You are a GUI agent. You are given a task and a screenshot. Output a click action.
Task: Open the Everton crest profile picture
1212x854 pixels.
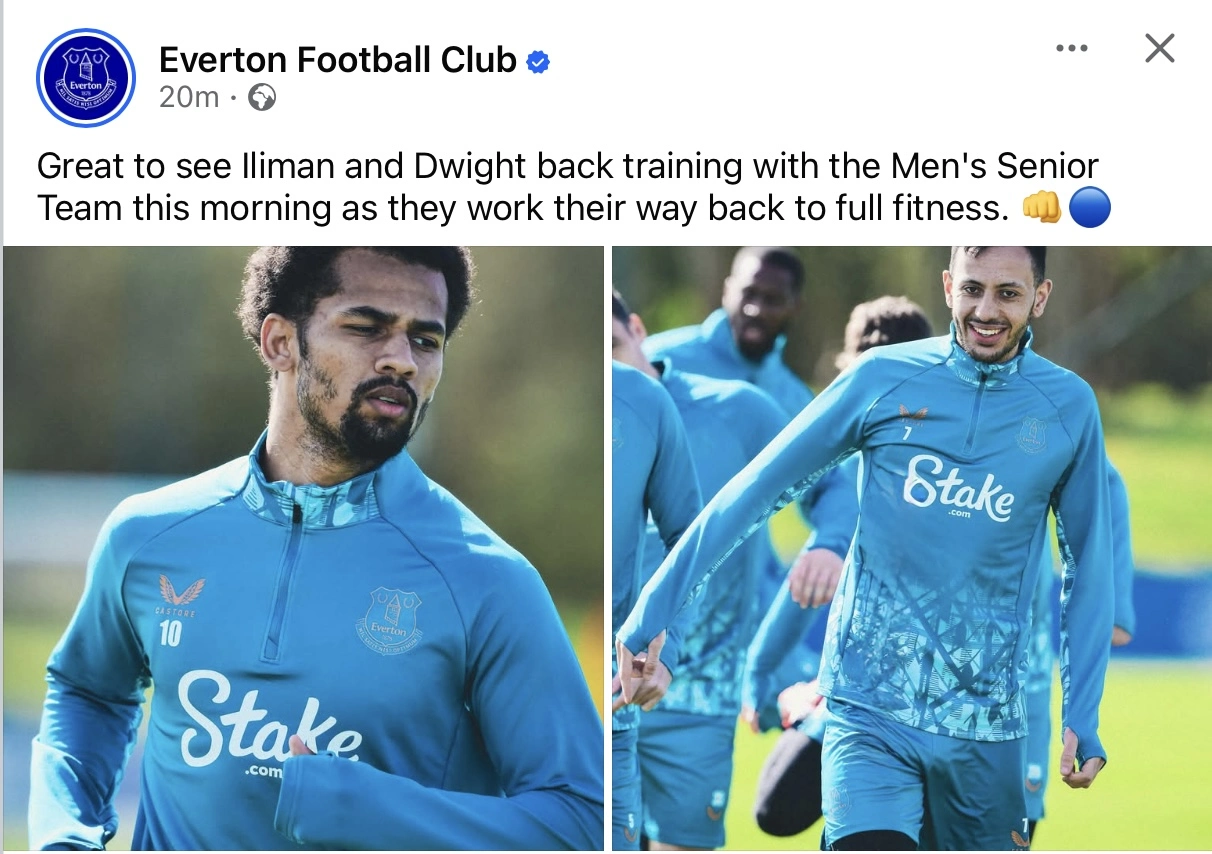85,78
